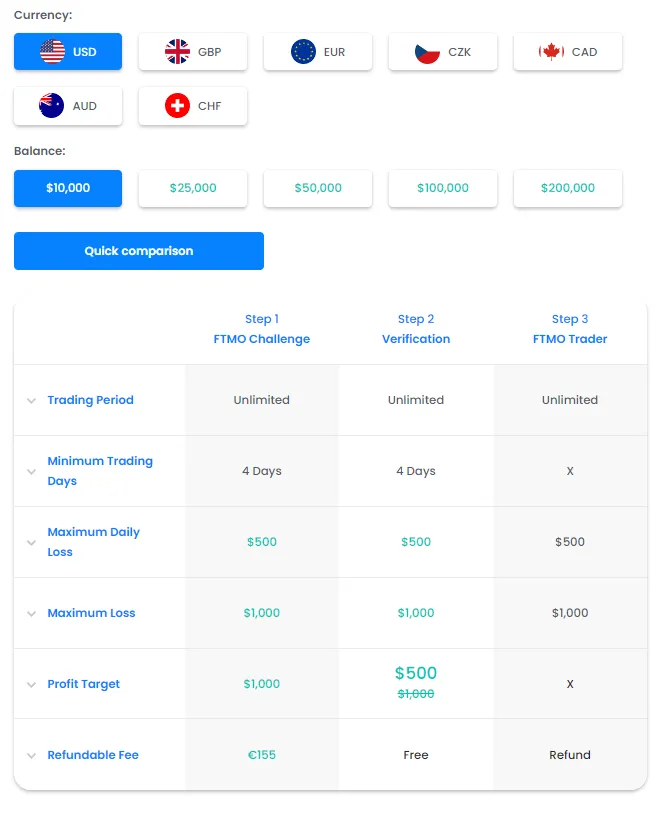Click $500 daily loss under Verification
The height and width of the screenshot is (823, 659).
click(x=416, y=542)
